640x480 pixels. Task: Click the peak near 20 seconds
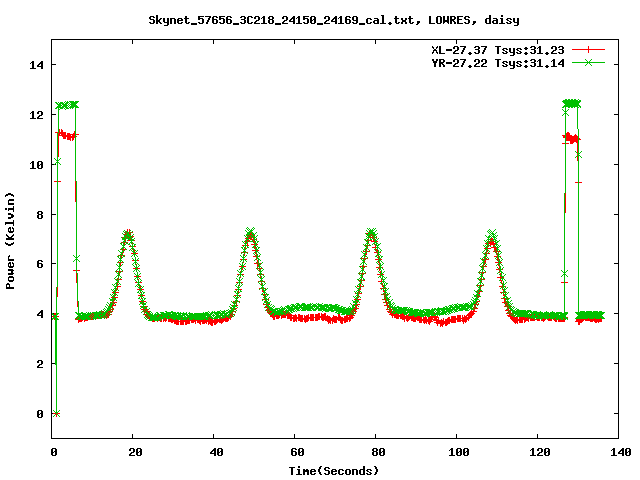[x=128, y=234]
